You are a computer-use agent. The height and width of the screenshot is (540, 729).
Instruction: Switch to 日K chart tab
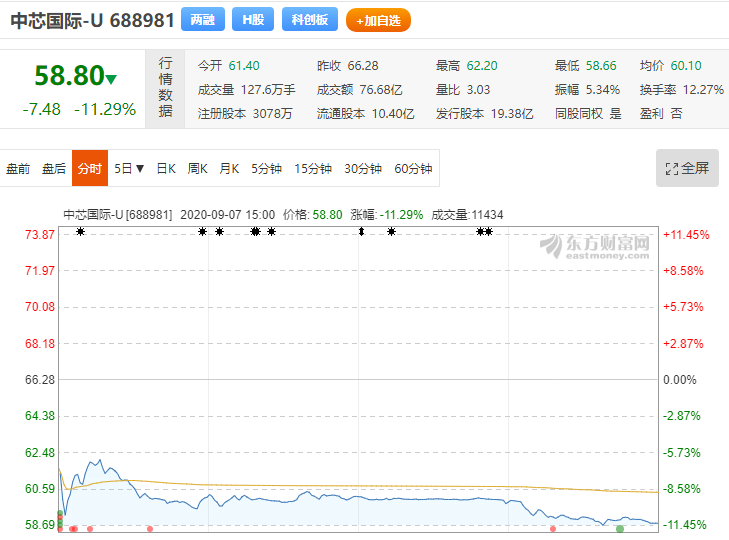click(166, 168)
